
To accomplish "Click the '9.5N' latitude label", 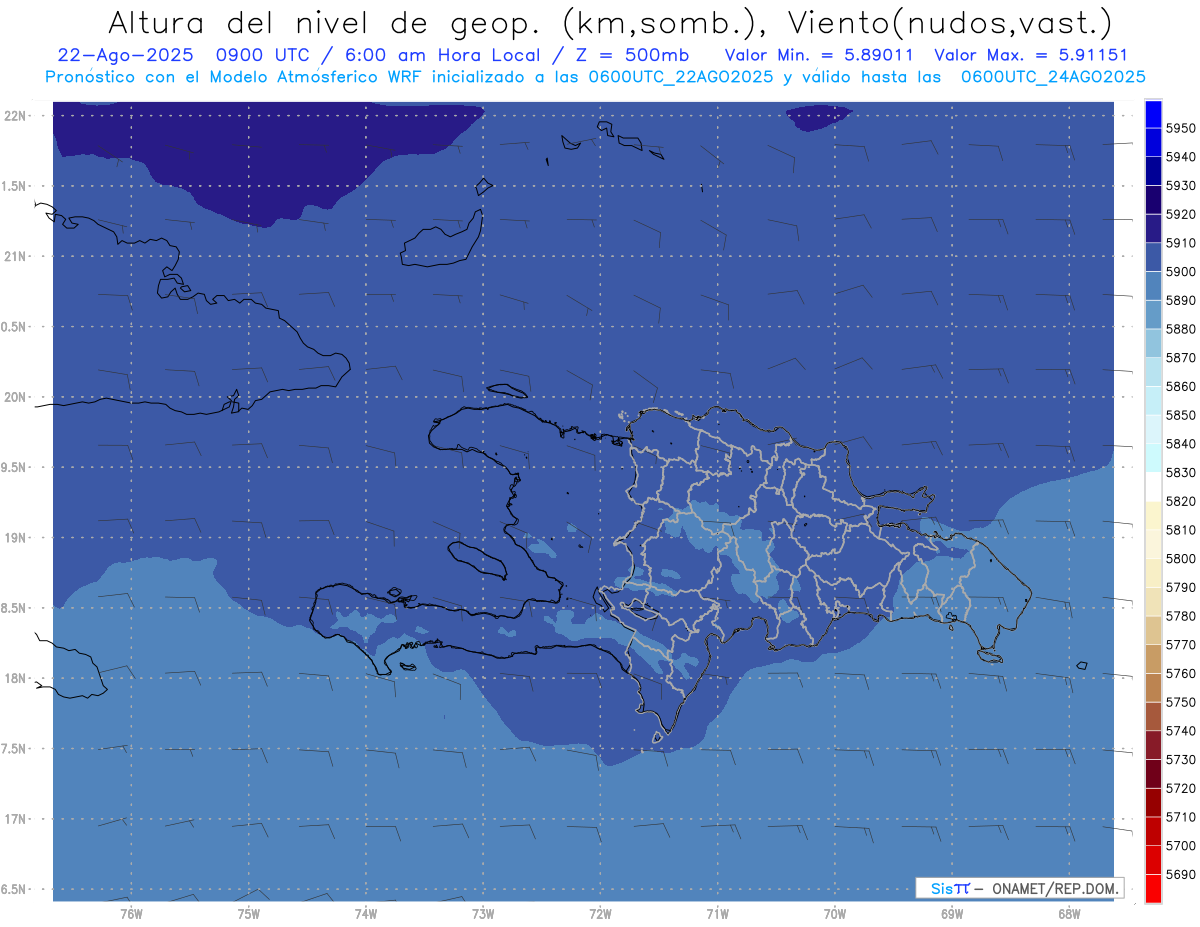I will click(14, 468).
